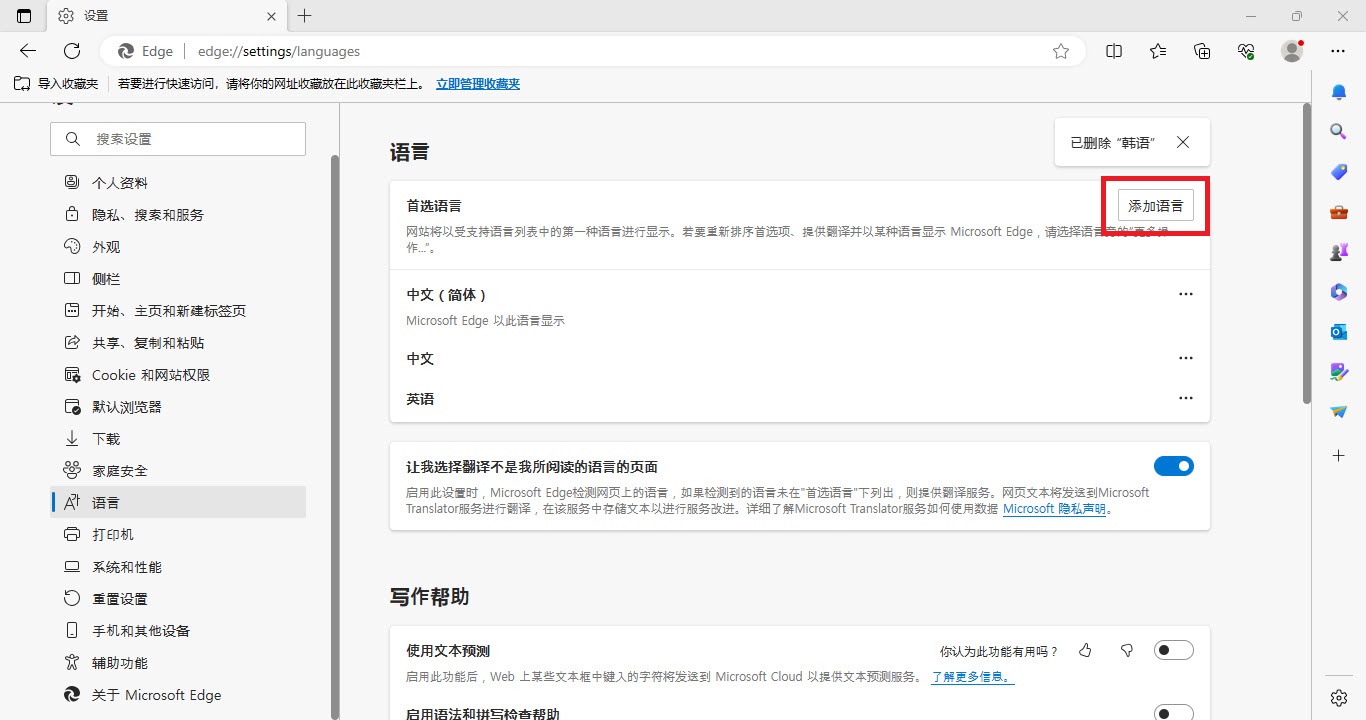This screenshot has height=720, width=1366.
Task: Open 关于 Microsoft Edge page
Action: pyautogui.click(x=178, y=695)
